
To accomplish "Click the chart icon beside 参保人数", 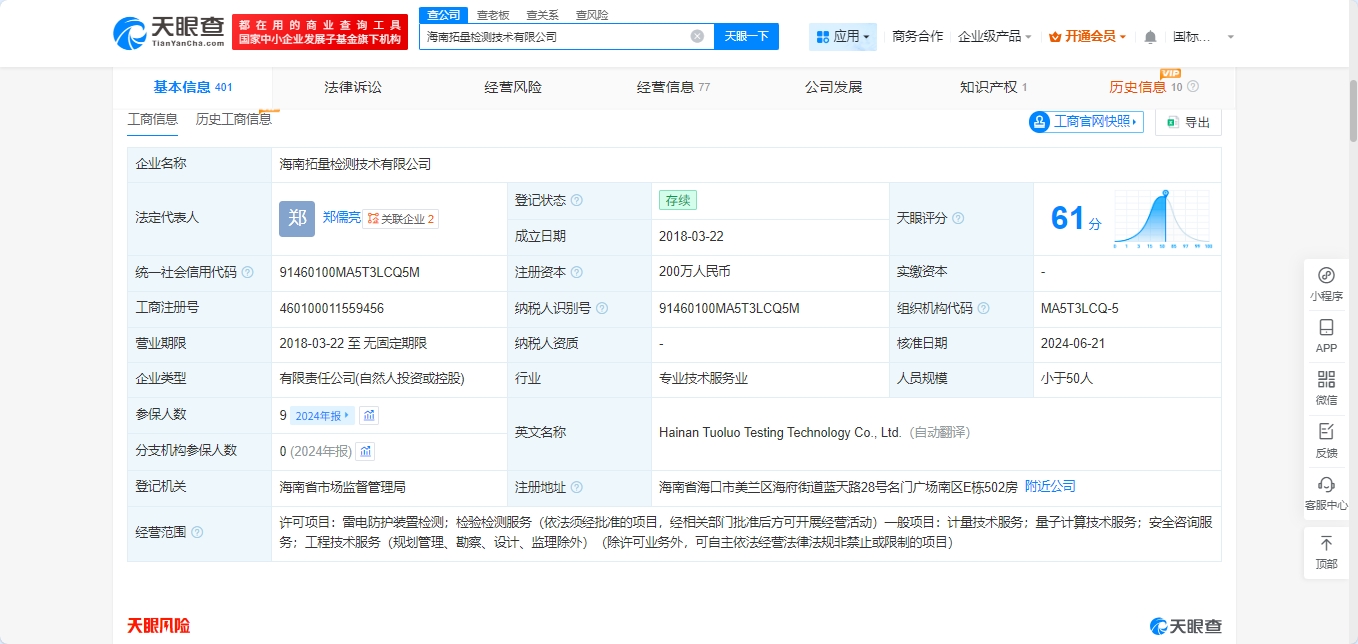I will (x=369, y=416).
